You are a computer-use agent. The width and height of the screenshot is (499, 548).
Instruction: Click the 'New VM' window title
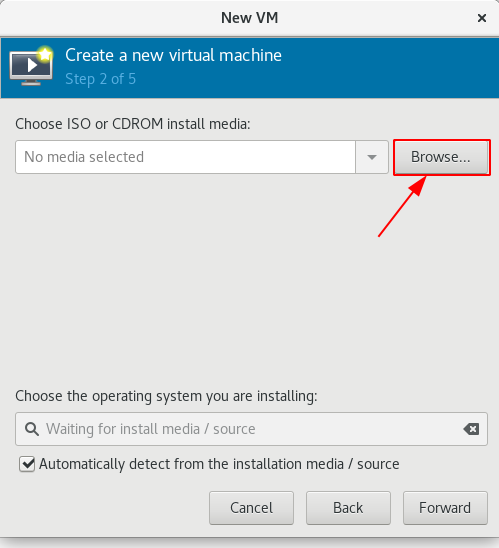tap(250, 18)
